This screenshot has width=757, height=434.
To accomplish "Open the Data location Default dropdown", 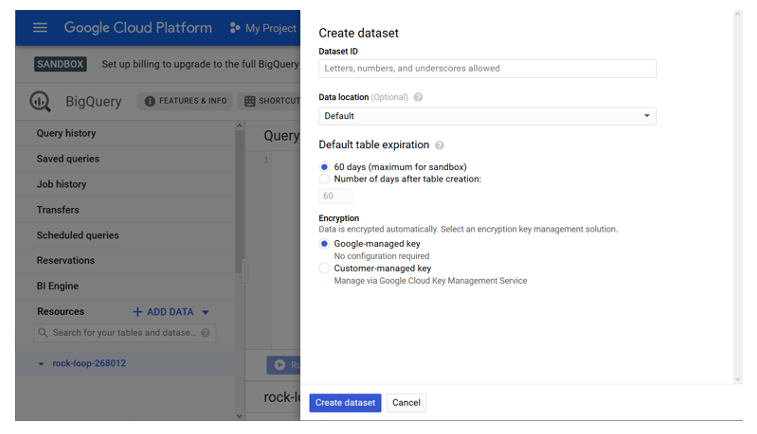I will [x=487, y=116].
